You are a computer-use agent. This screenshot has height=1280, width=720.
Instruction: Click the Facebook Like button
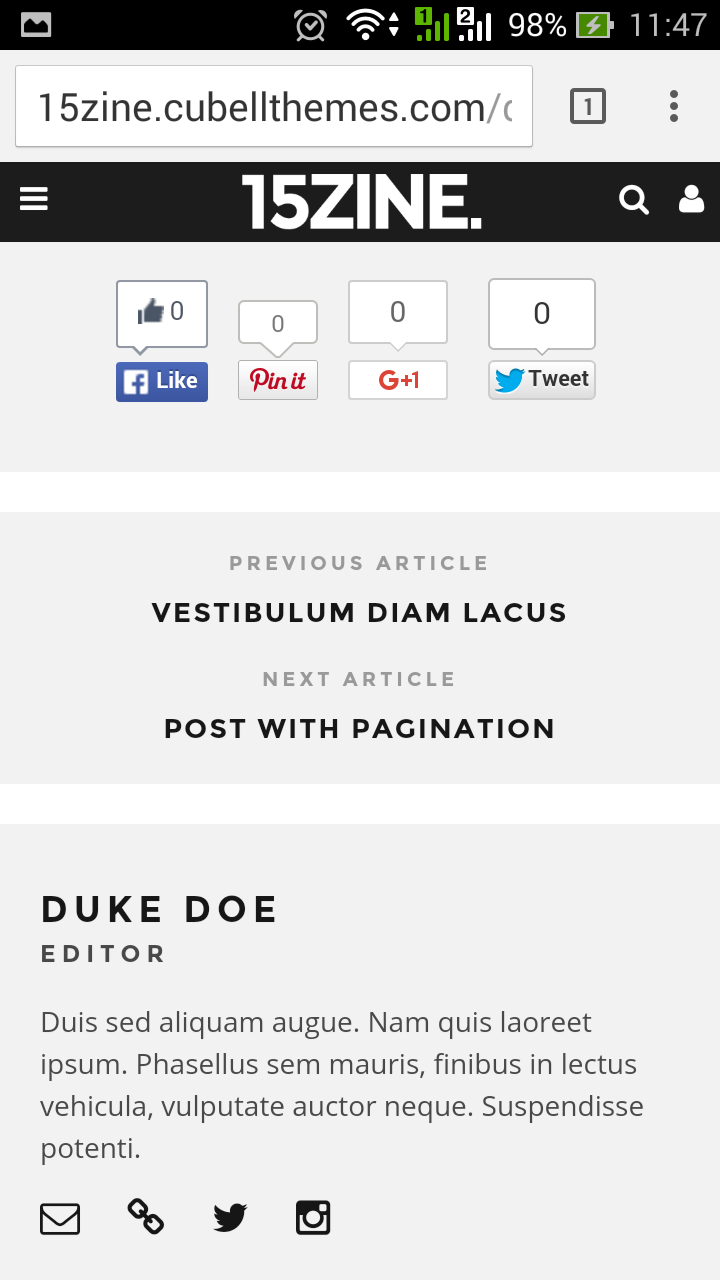(162, 381)
